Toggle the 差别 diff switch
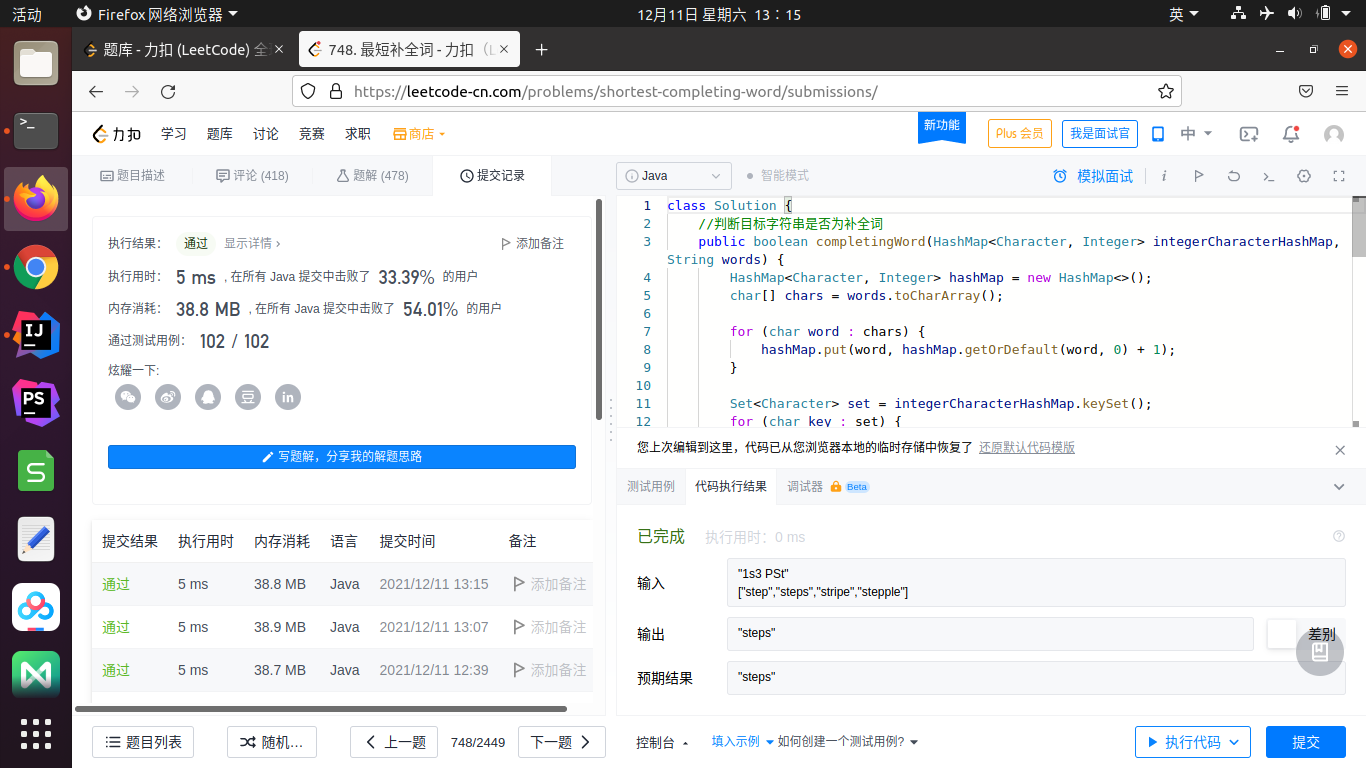The height and width of the screenshot is (768, 1366). tap(1283, 634)
